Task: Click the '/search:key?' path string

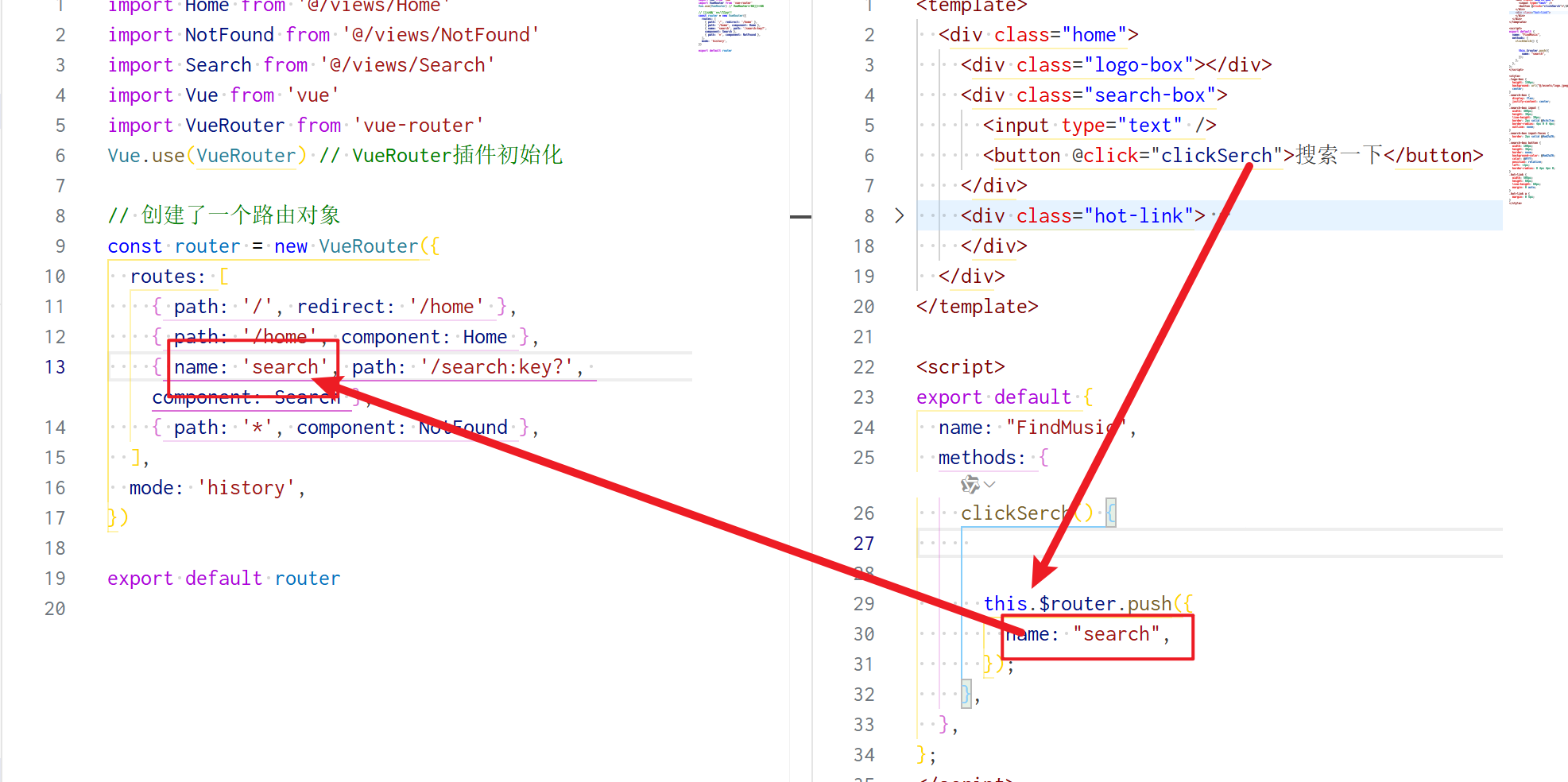Action: click(497, 367)
